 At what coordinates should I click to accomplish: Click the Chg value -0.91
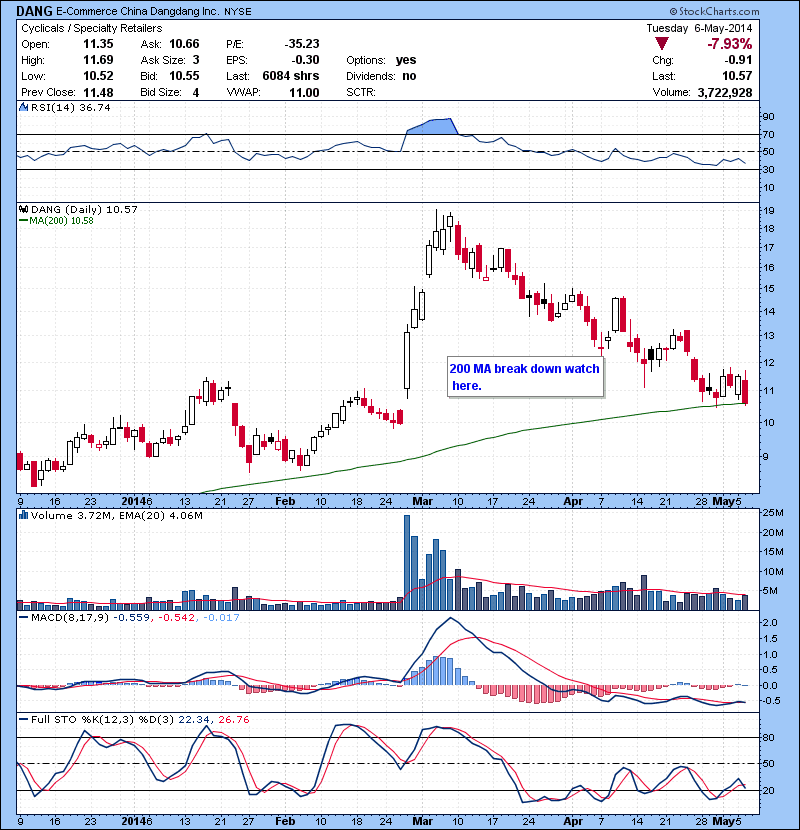tap(739, 60)
